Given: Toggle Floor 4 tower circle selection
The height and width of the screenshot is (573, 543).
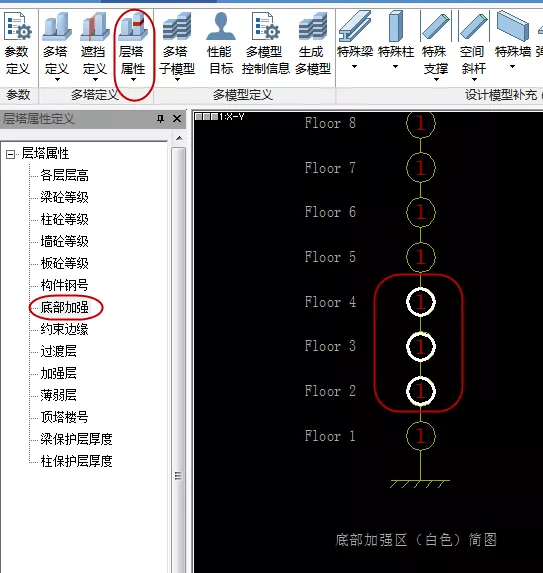Looking at the screenshot, I should (421, 302).
